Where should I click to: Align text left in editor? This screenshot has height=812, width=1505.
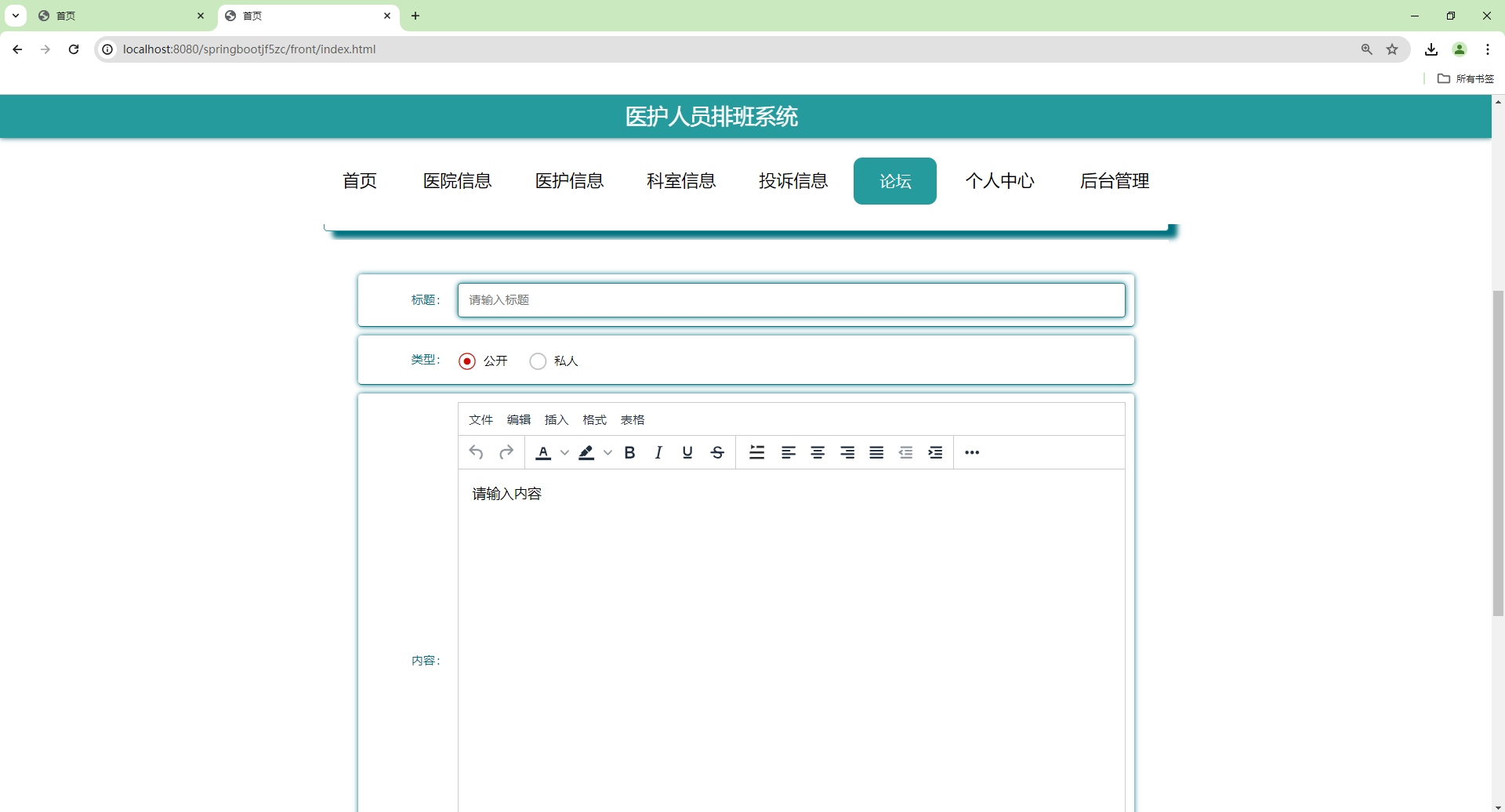789,452
